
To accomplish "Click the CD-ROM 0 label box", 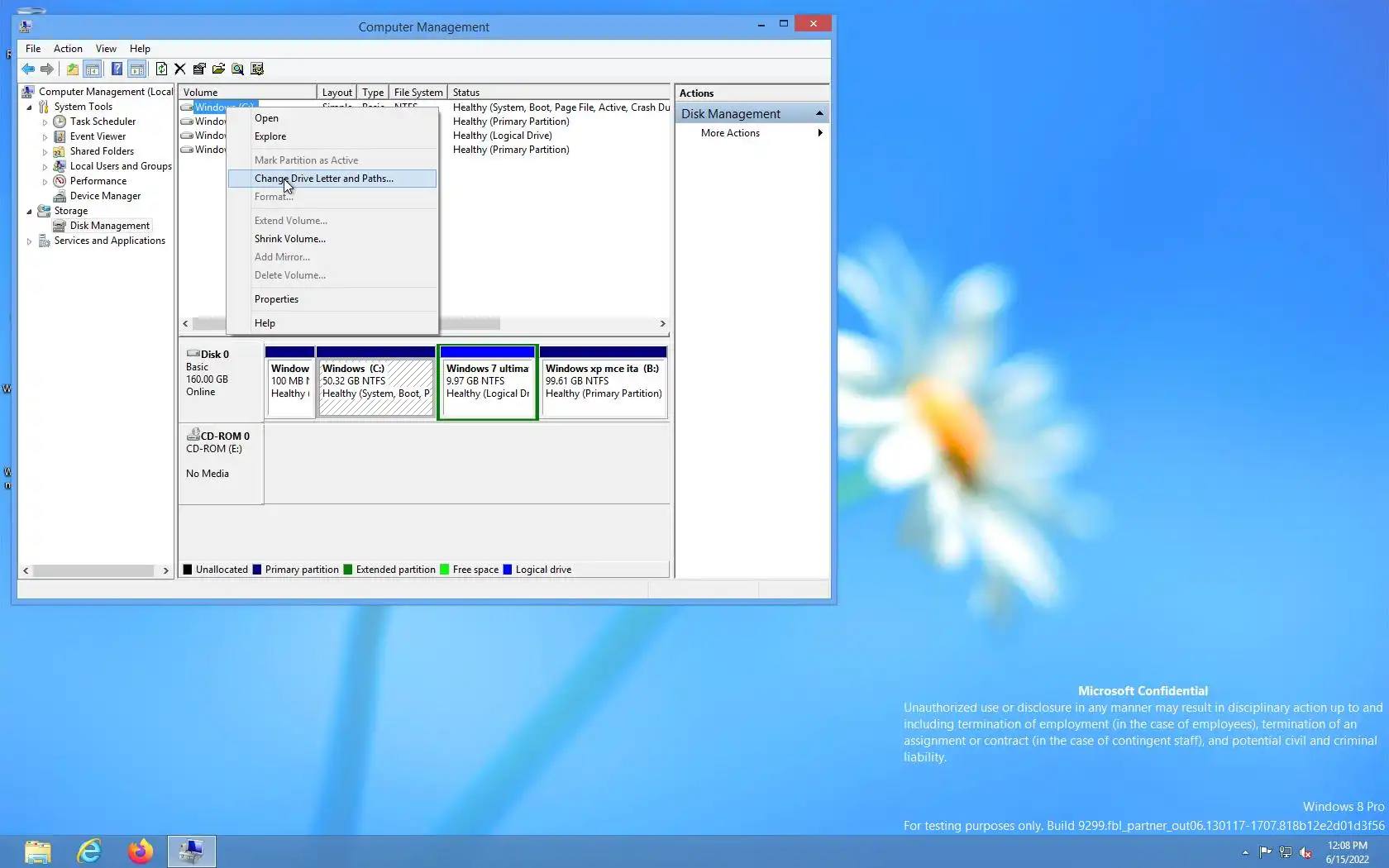I will (x=222, y=464).
